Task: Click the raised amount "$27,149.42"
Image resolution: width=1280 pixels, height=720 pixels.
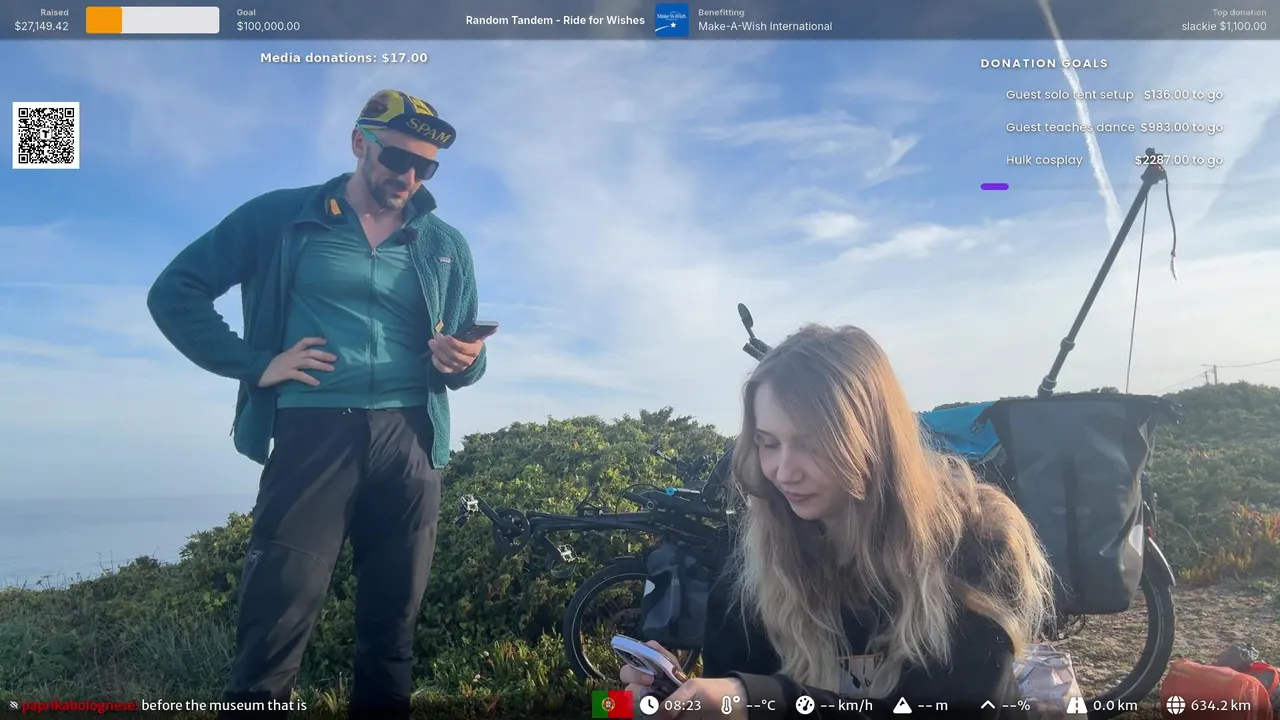Action: coord(41,27)
